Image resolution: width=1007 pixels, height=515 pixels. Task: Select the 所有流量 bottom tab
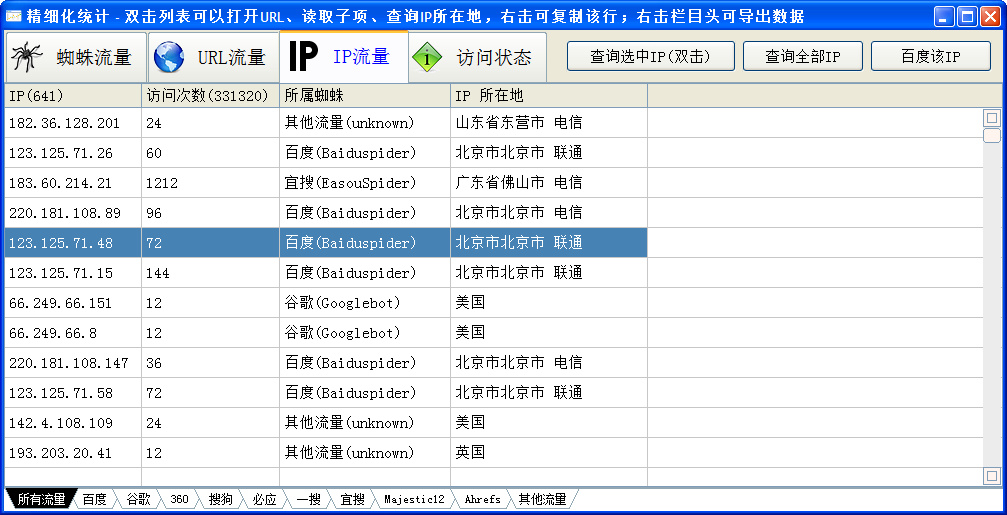click(41, 499)
